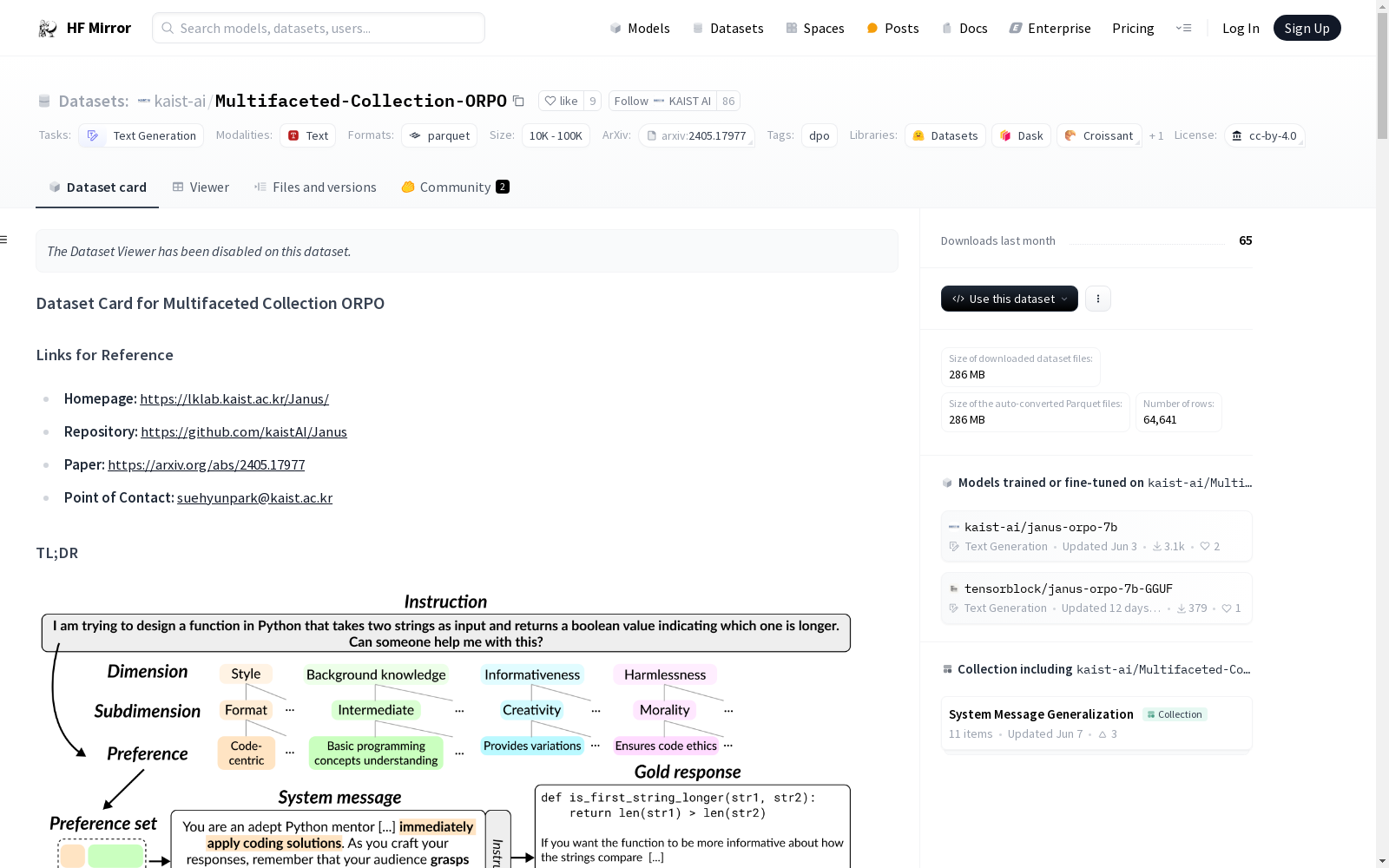Click the search models input field

pyautogui.click(x=319, y=28)
